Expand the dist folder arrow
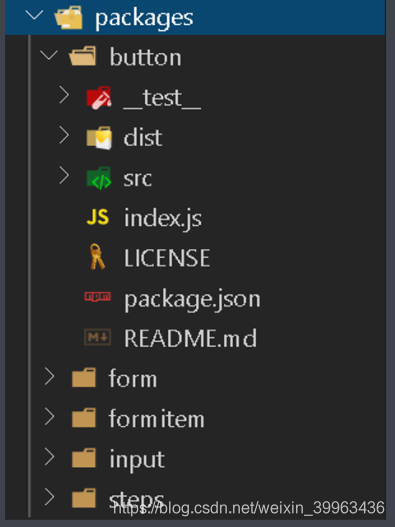 point(64,135)
